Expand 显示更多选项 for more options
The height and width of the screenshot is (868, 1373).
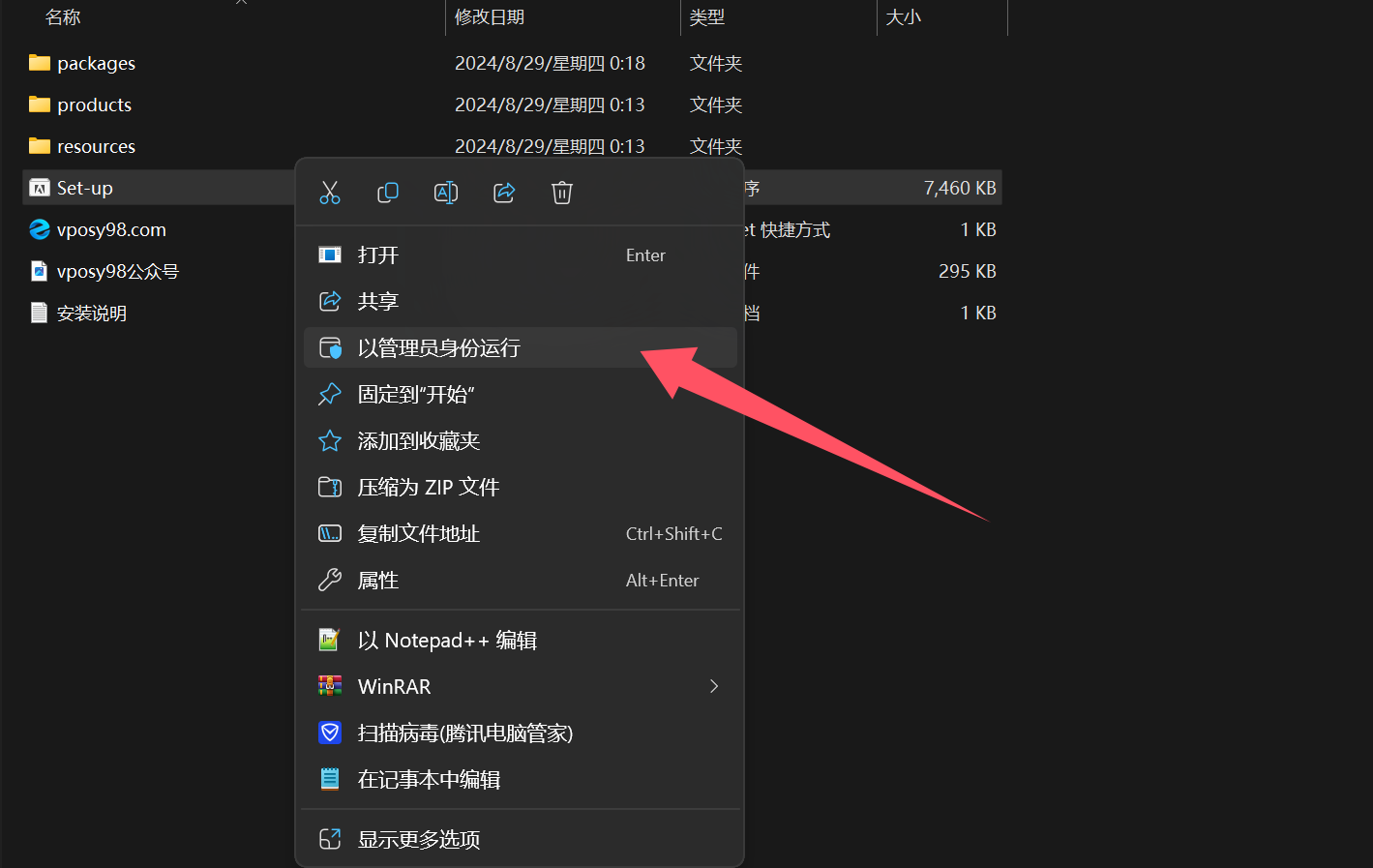pos(419,840)
